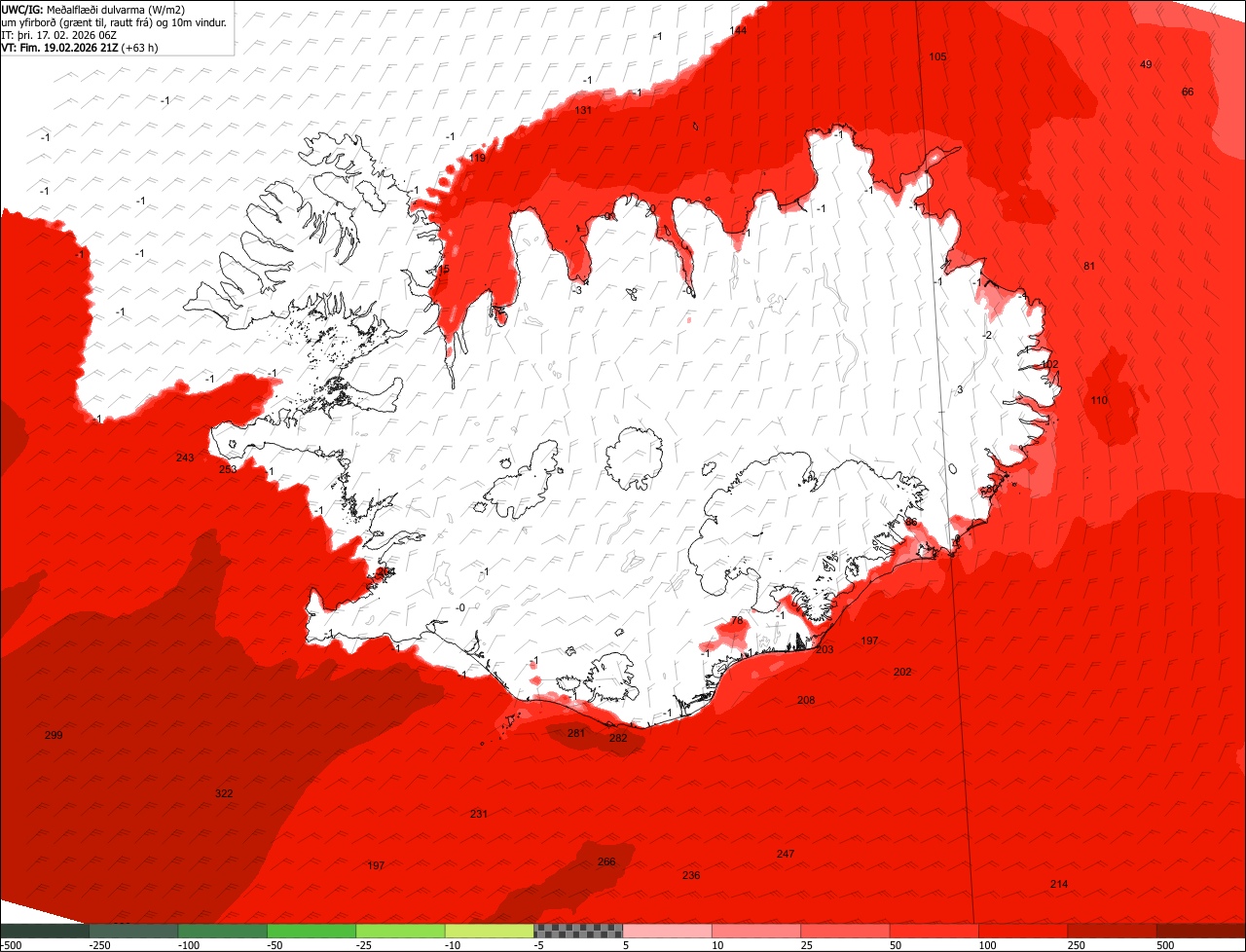1246x952 pixels.
Task: Click the 'IT: þri. 17. 02. 2026 06Z' line
Action: coord(60,35)
